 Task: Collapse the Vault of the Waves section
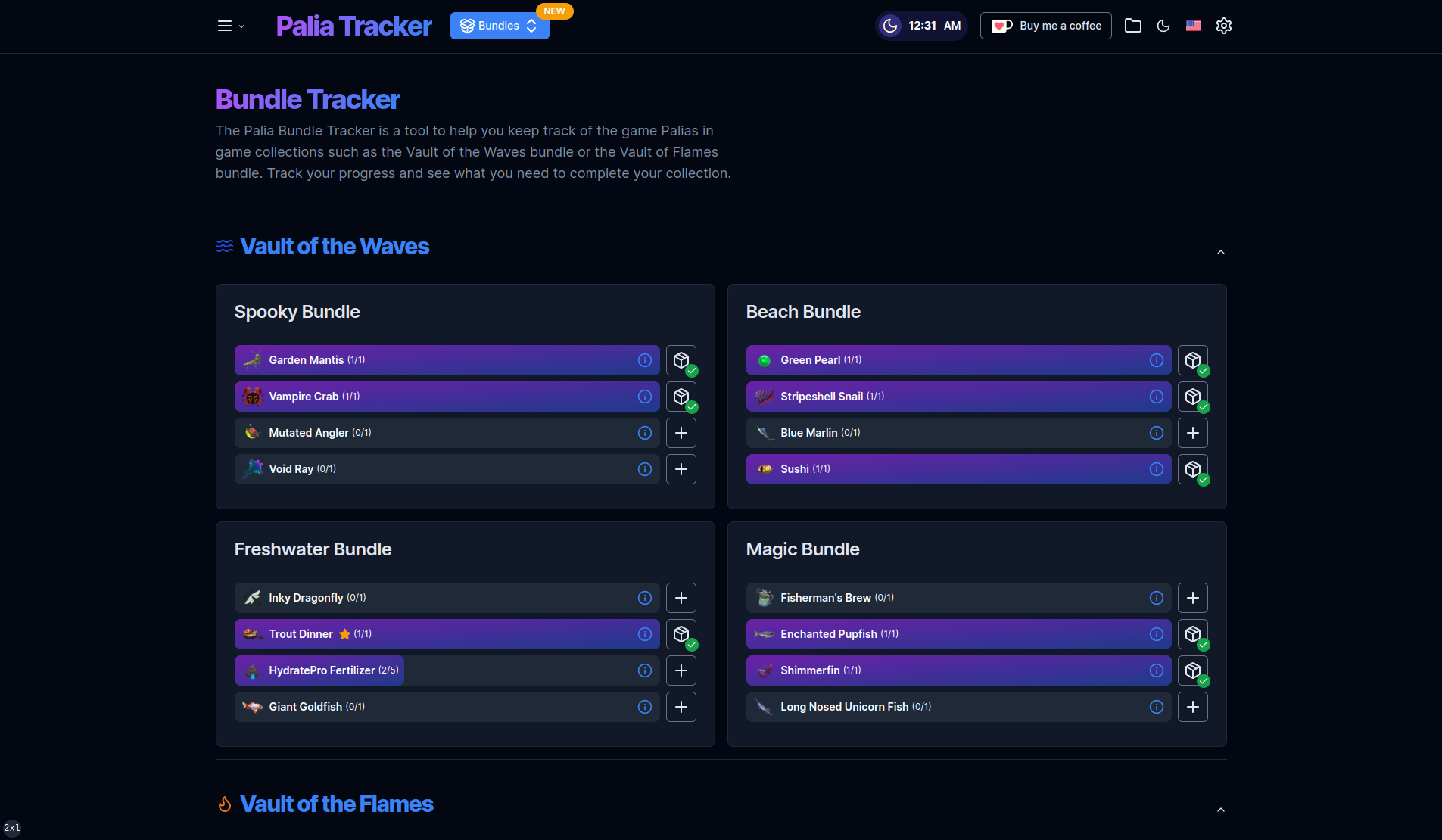(x=1219, y=251)
